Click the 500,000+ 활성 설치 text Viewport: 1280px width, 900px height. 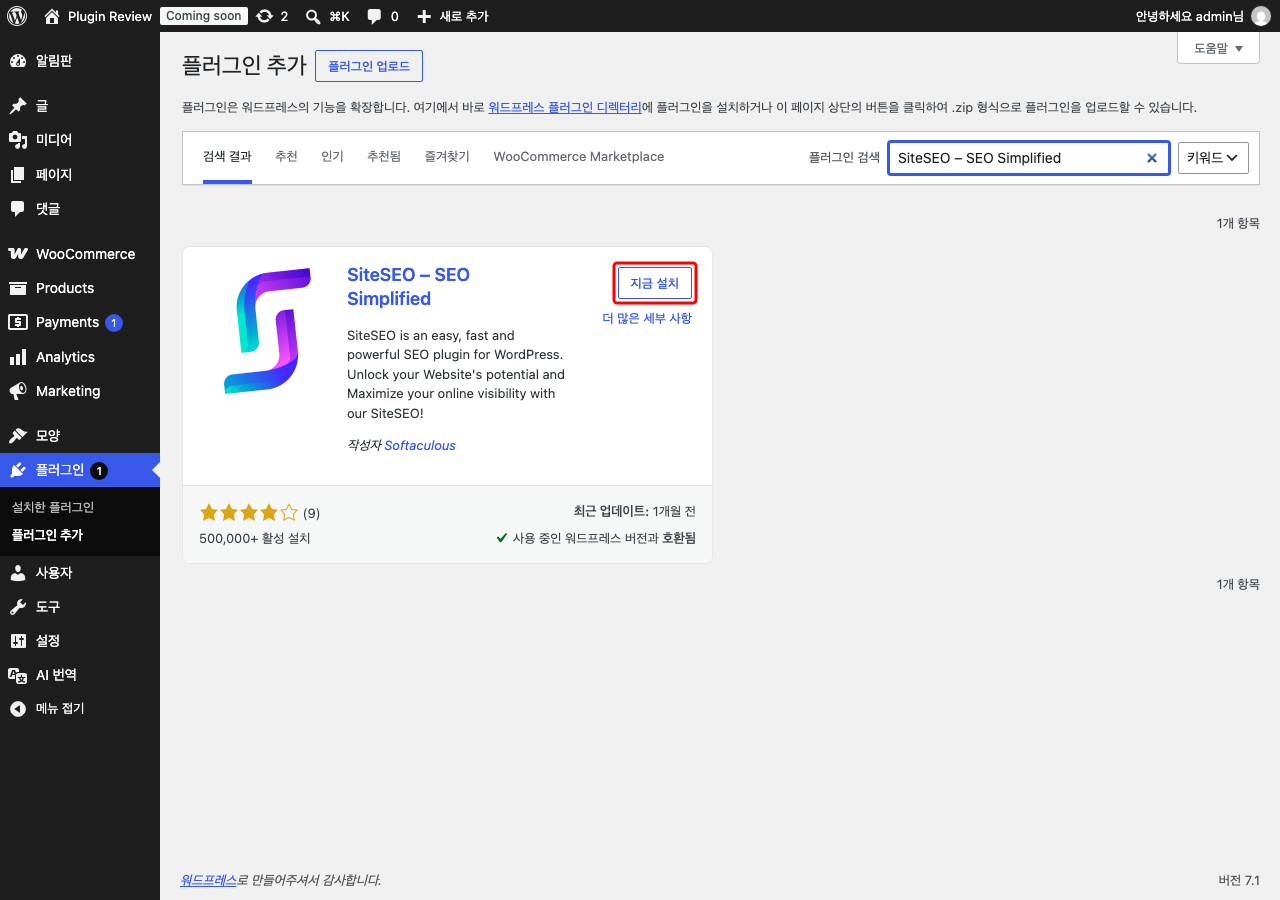coord(255,539)
